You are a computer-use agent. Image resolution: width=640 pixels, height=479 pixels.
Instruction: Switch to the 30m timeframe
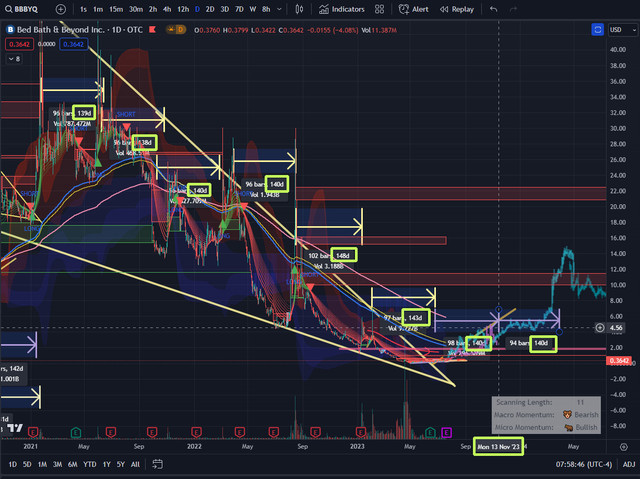coord(136,9)
